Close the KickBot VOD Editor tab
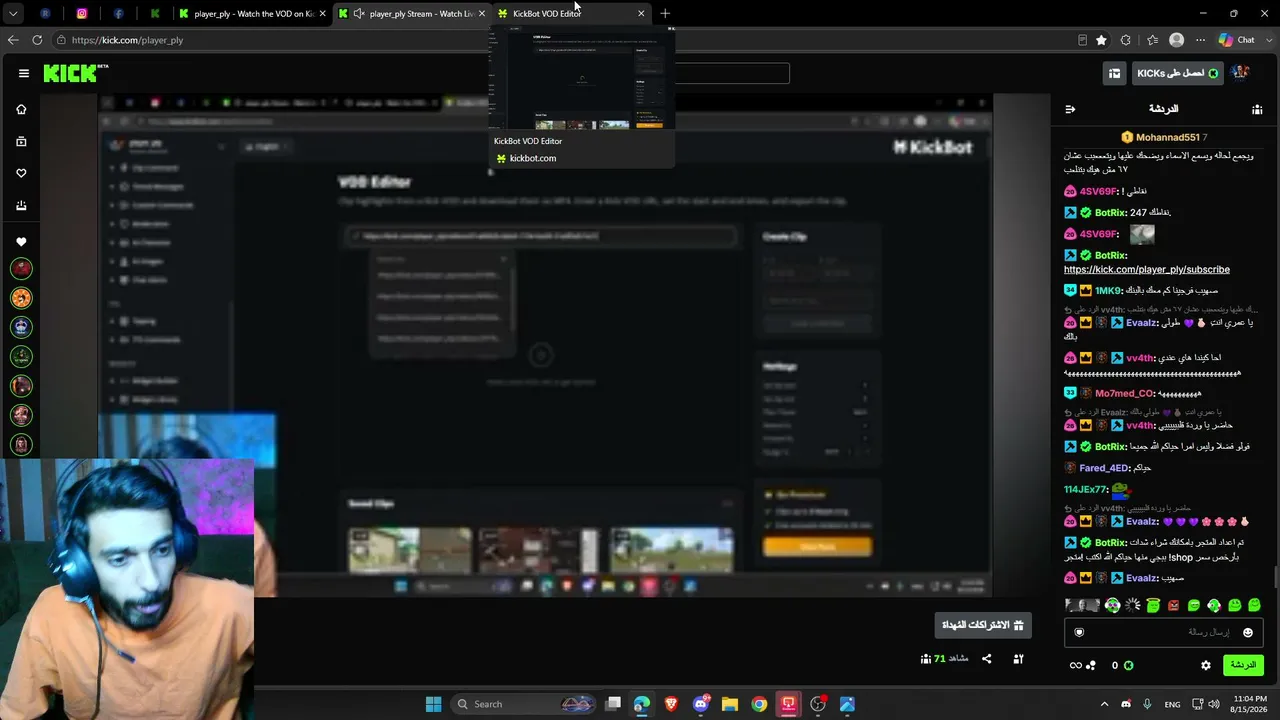The image size is (1280, 720). [x=641, y=14]
